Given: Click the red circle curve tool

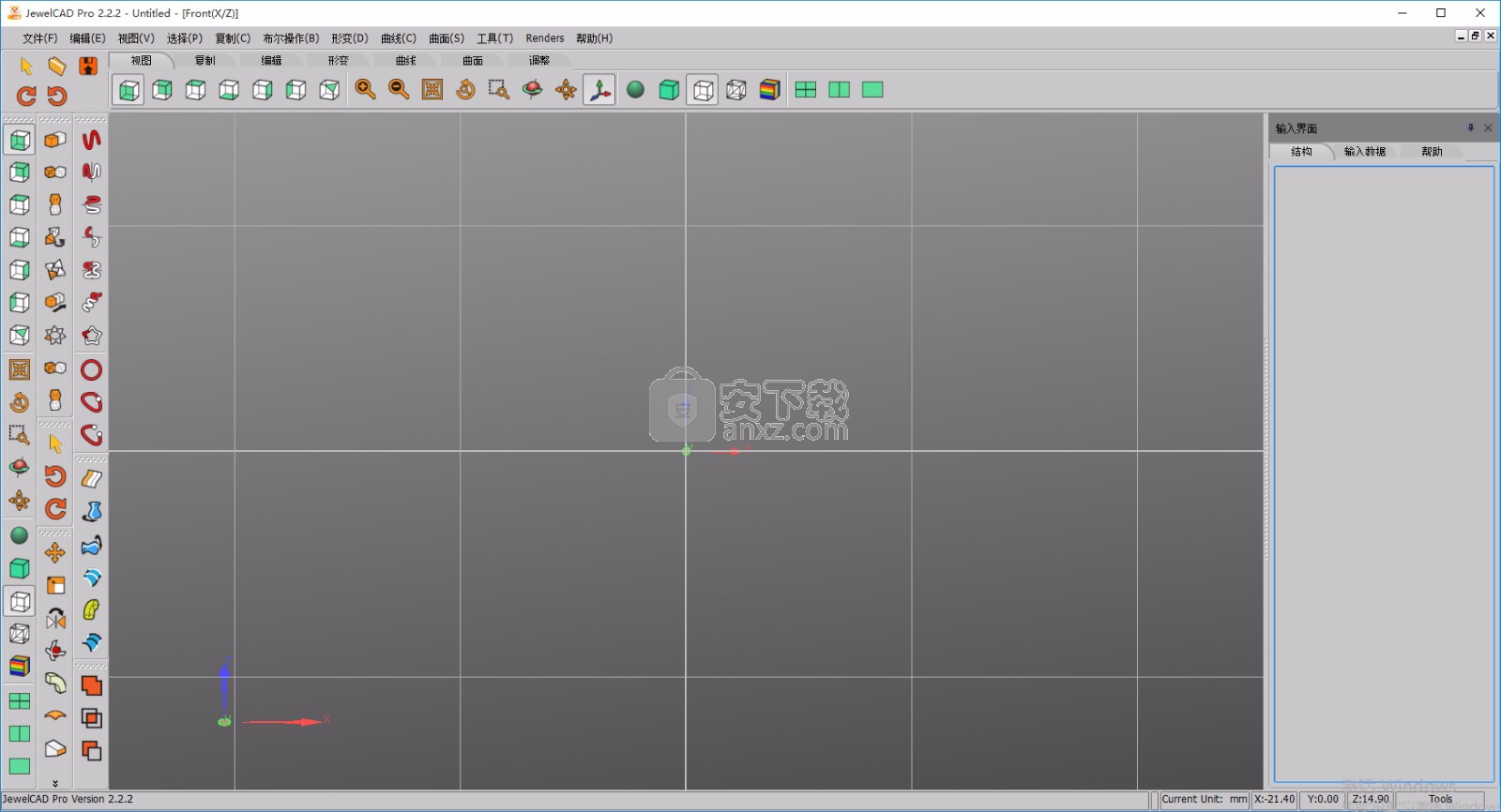Looking at the screenshot, I should pyautogui.click(x=91, y=369).
